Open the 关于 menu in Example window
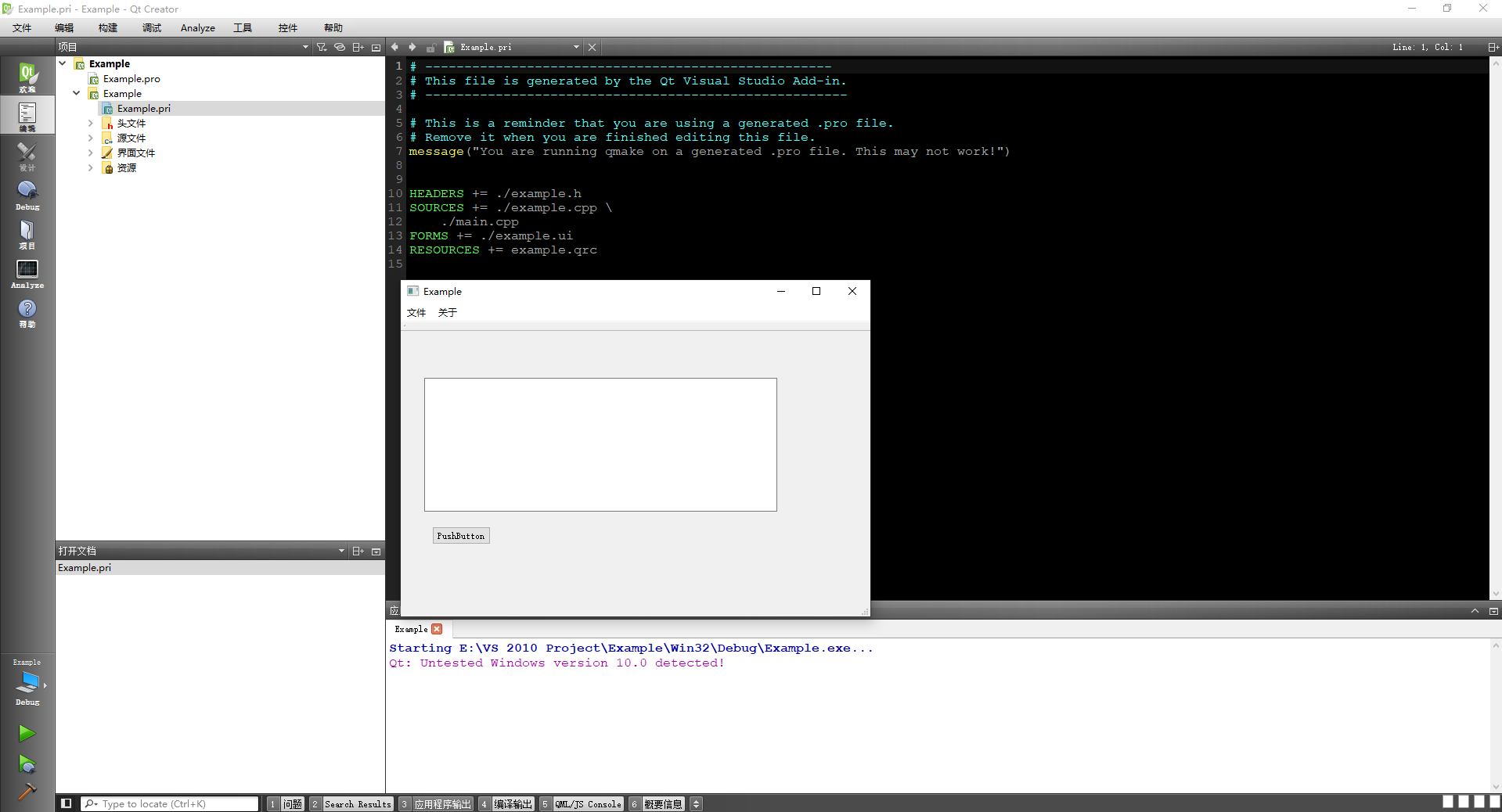This screenshot has width=1502, height=812. click(447, 313)
